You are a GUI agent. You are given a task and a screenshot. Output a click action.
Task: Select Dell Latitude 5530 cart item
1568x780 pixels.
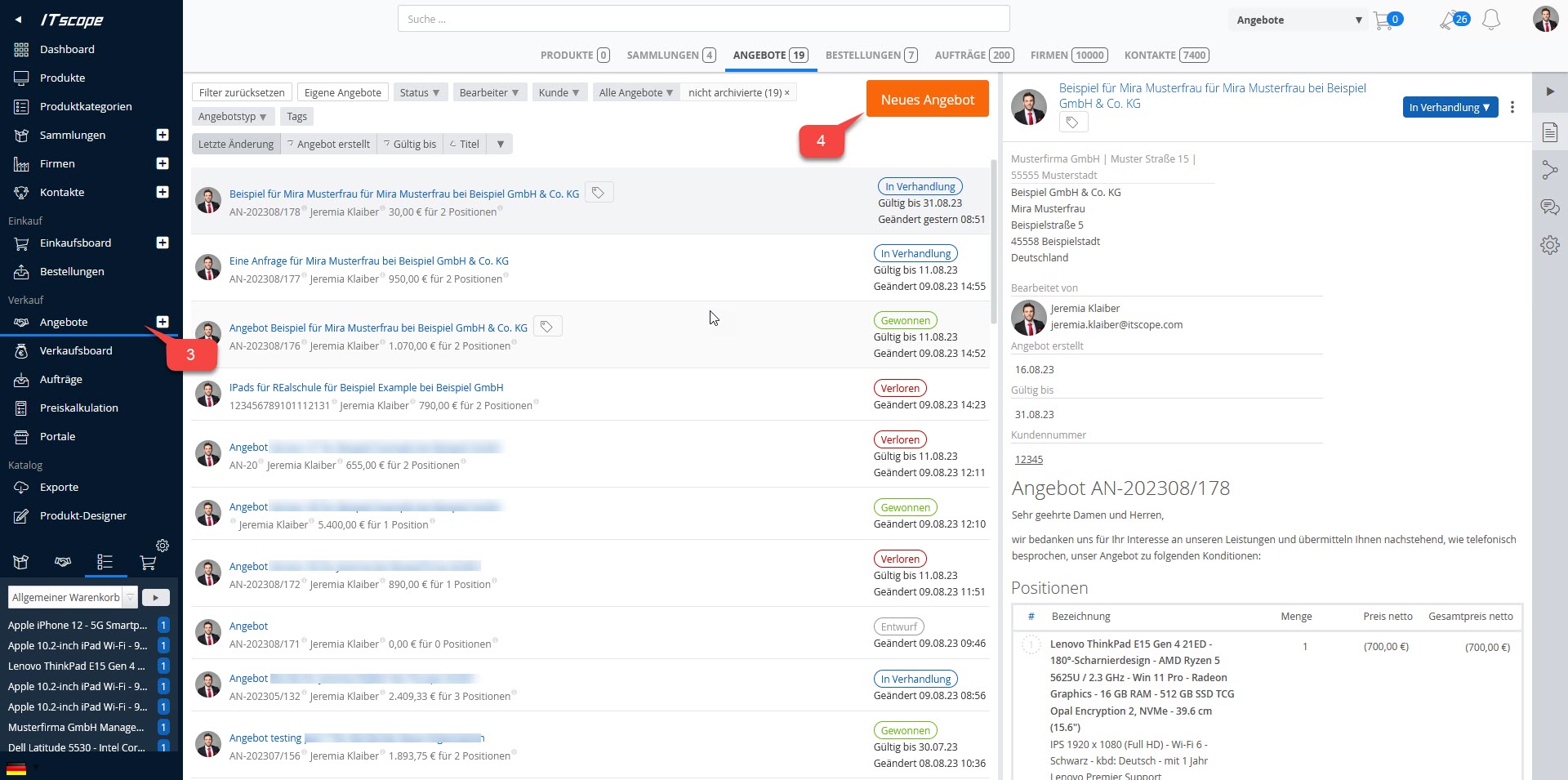pos(78,747)
